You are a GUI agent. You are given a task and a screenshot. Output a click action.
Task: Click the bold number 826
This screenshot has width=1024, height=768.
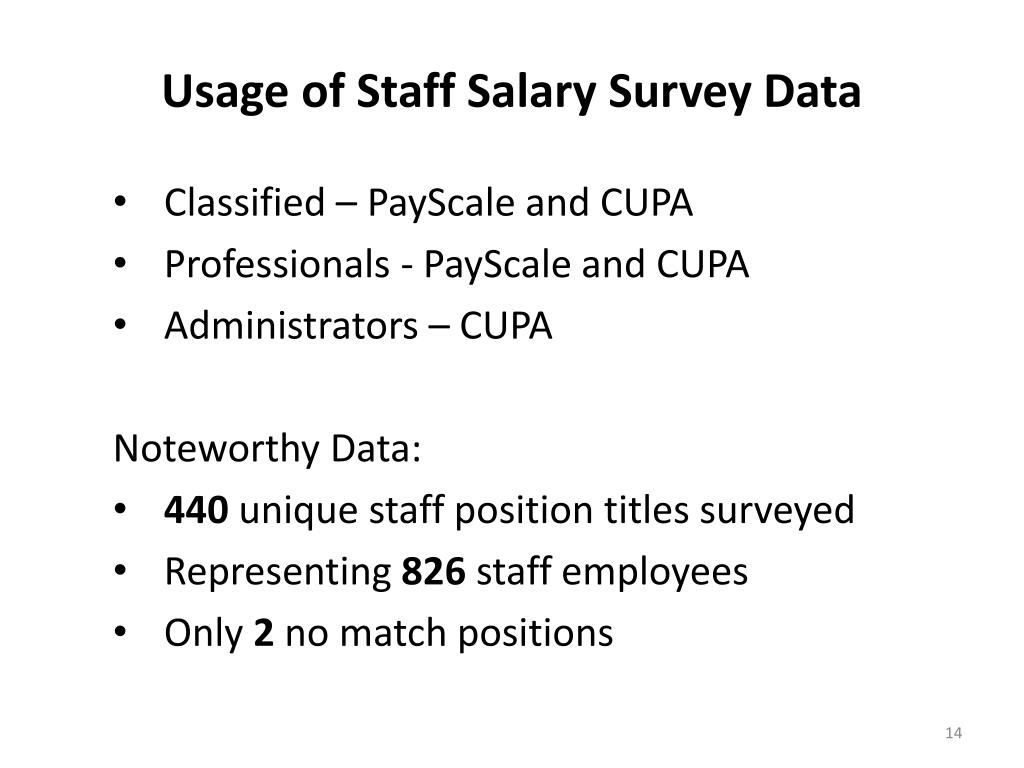433,571
